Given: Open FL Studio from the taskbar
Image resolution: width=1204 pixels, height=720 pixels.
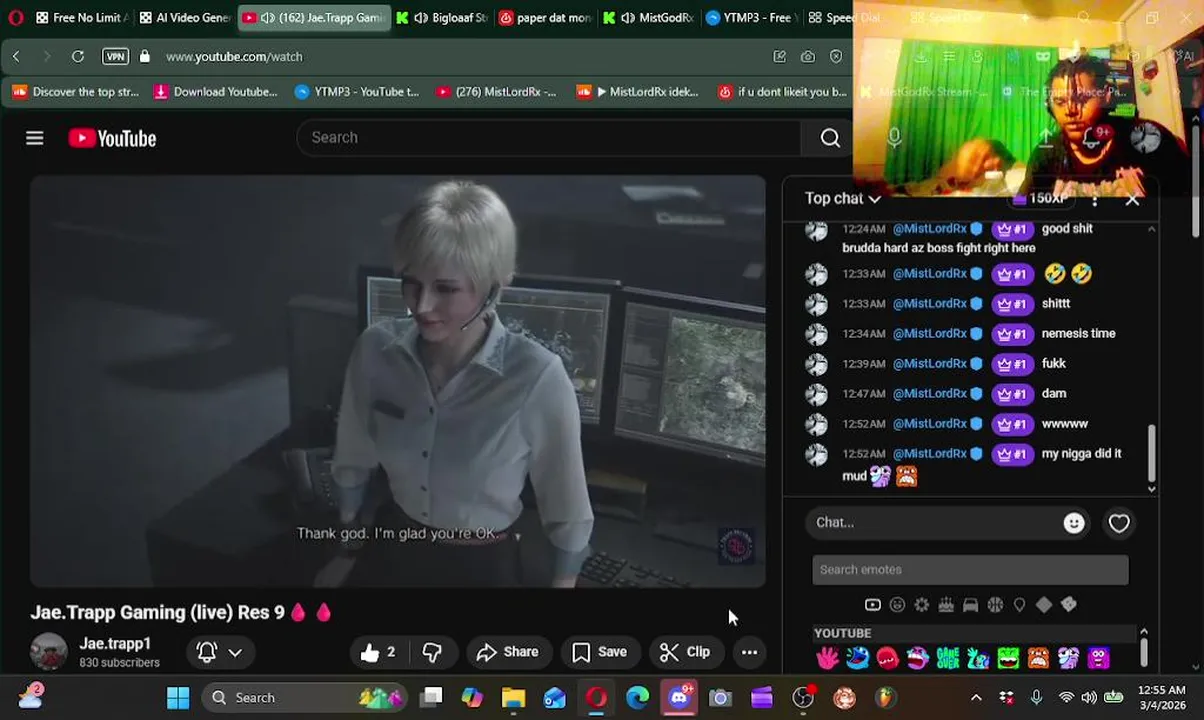Looking at the screenshot, I should [885, 697].
